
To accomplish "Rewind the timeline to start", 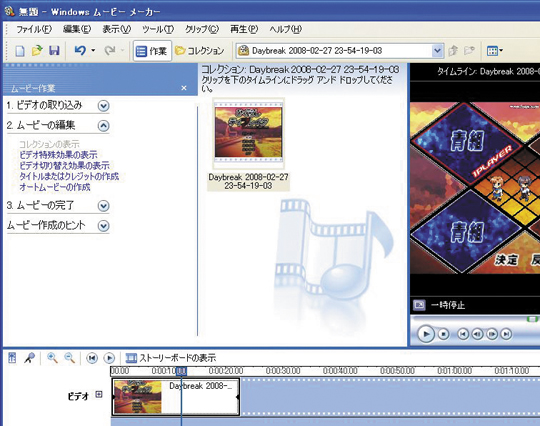I will pos(92,359).
